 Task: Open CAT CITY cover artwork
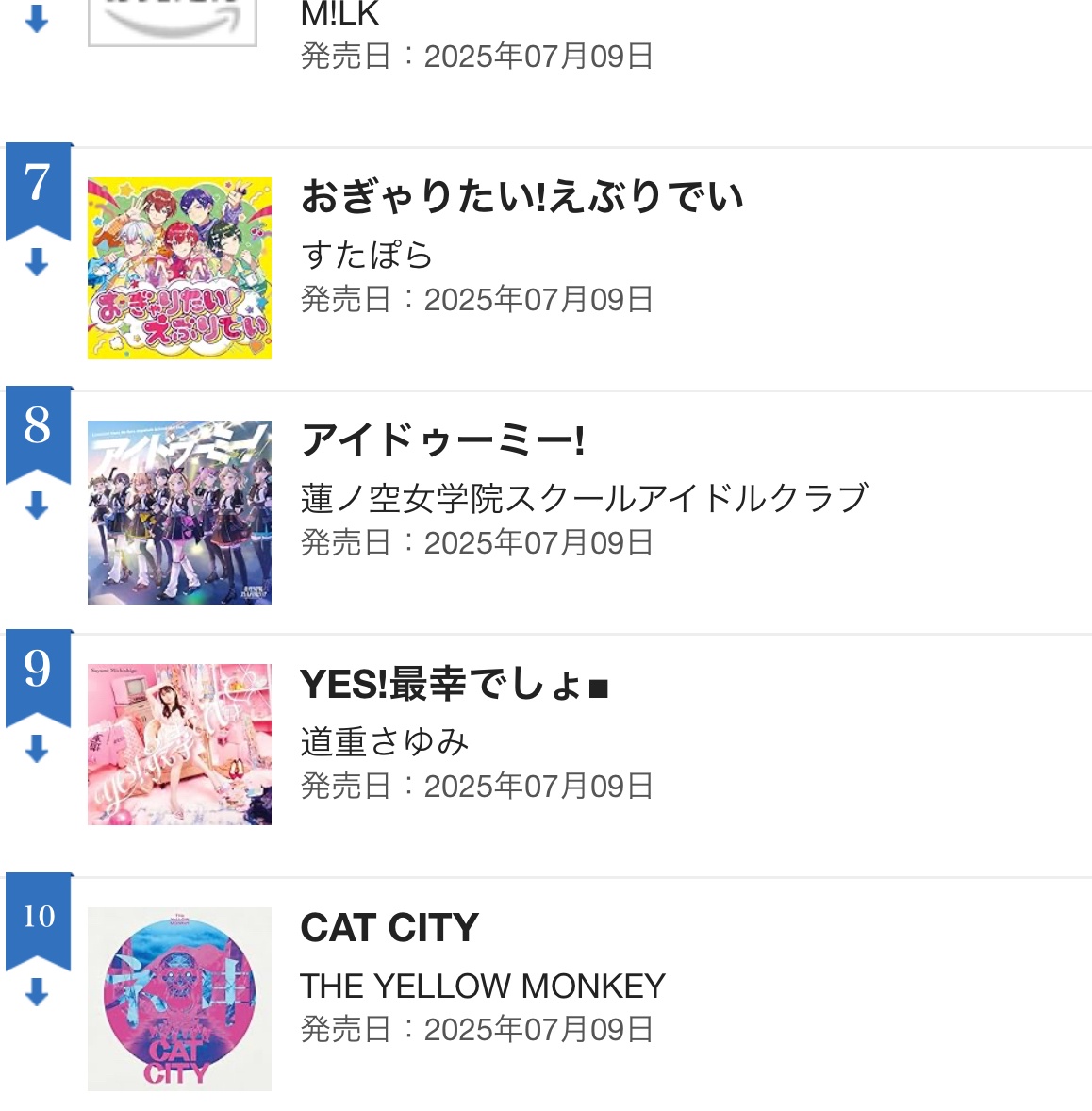[x=179, y=999]
